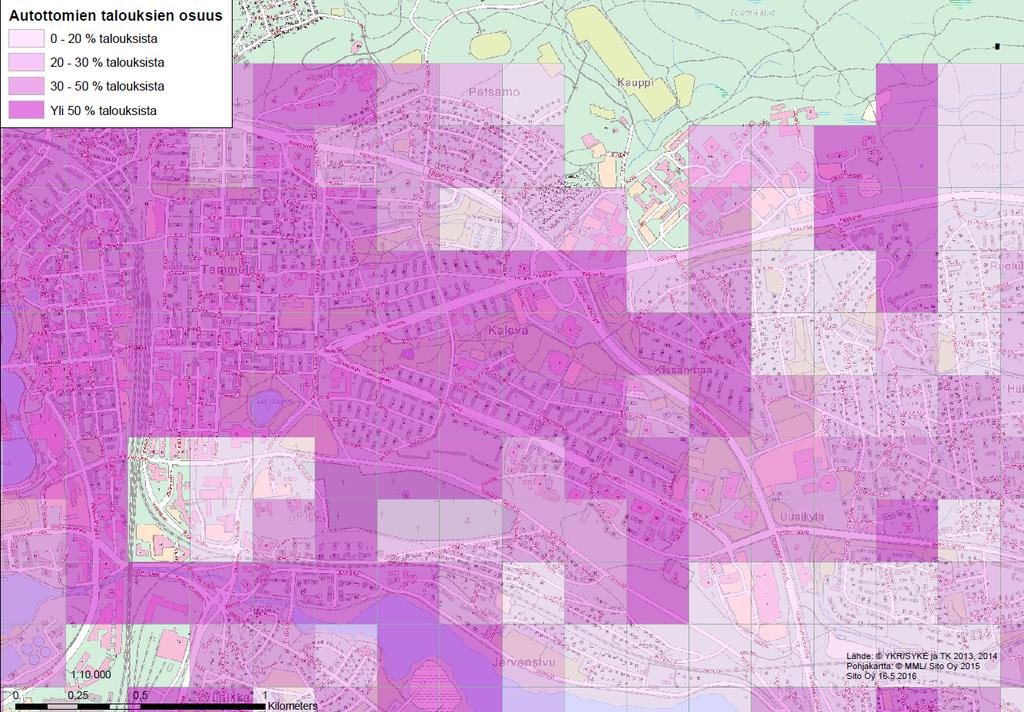Click the Kaleva district label
Image resolution: width=1024 pixels, height=712 pixels.
click(508, 331)
